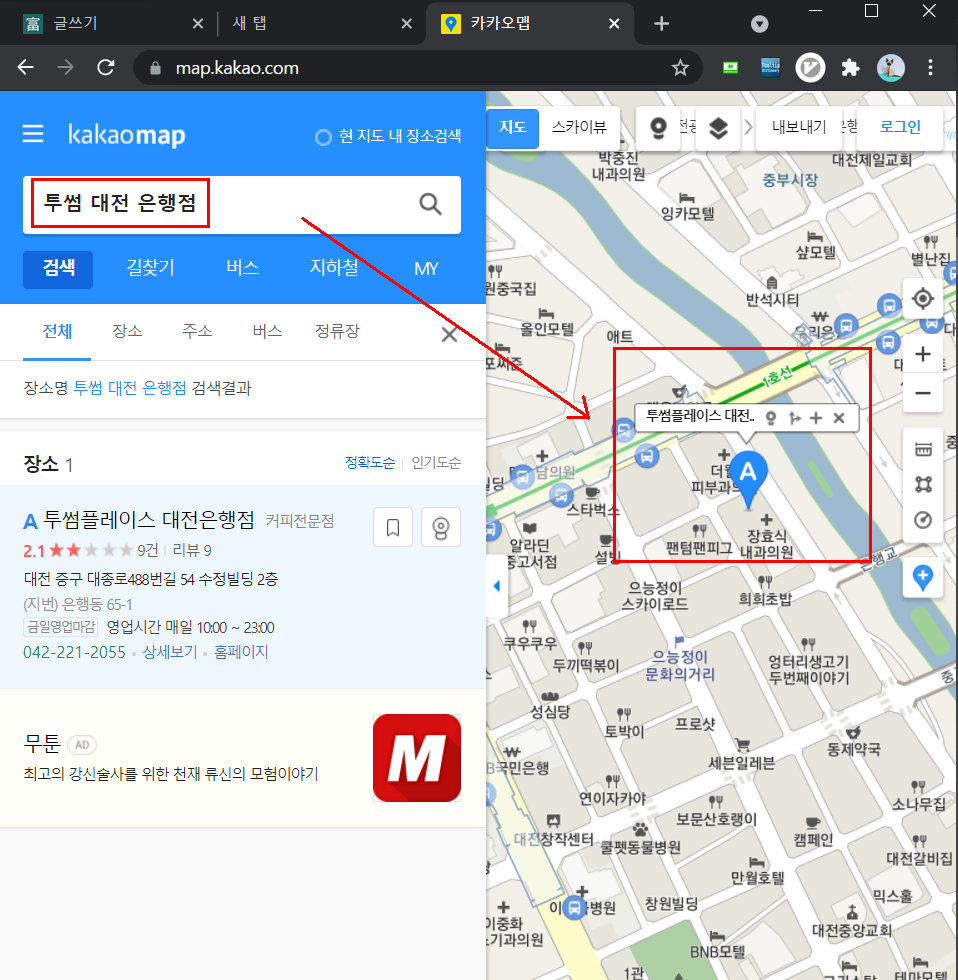Zoom in on the map
The height and width of the screenshot is (980, 958).
tap(923, 354)
